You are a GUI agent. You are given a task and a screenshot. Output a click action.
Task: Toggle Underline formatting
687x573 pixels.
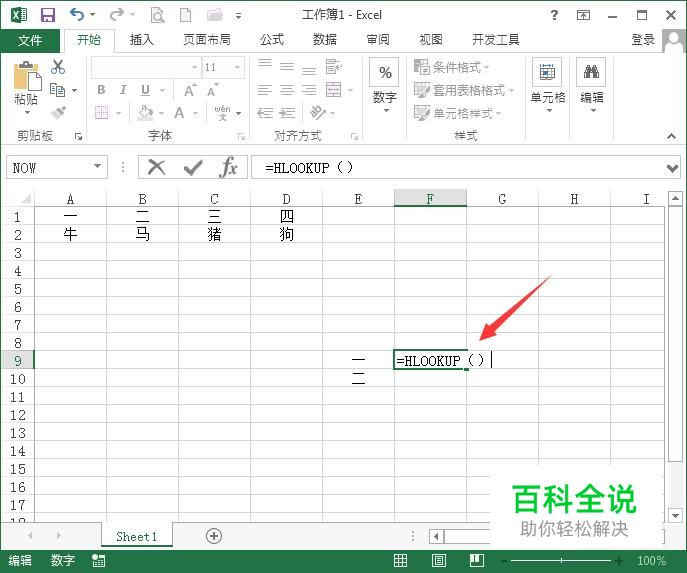(x=145, y=90)
